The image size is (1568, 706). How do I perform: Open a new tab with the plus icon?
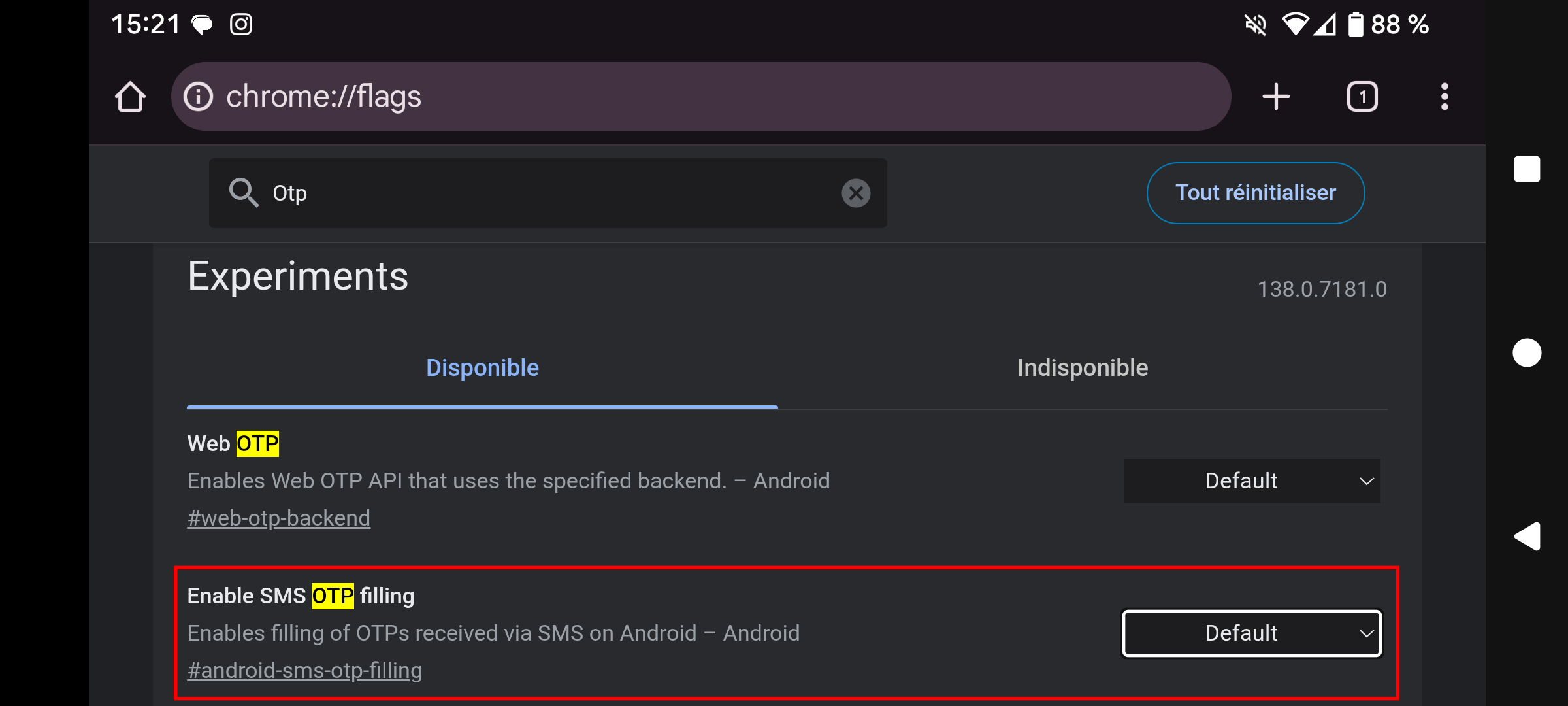pyautogui.click(x=1275, y=95)
